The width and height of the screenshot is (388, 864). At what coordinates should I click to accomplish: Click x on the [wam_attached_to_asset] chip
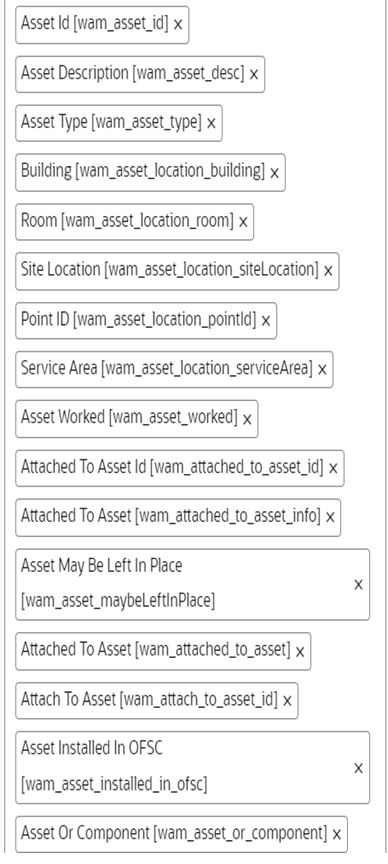(x=300, y=652)
